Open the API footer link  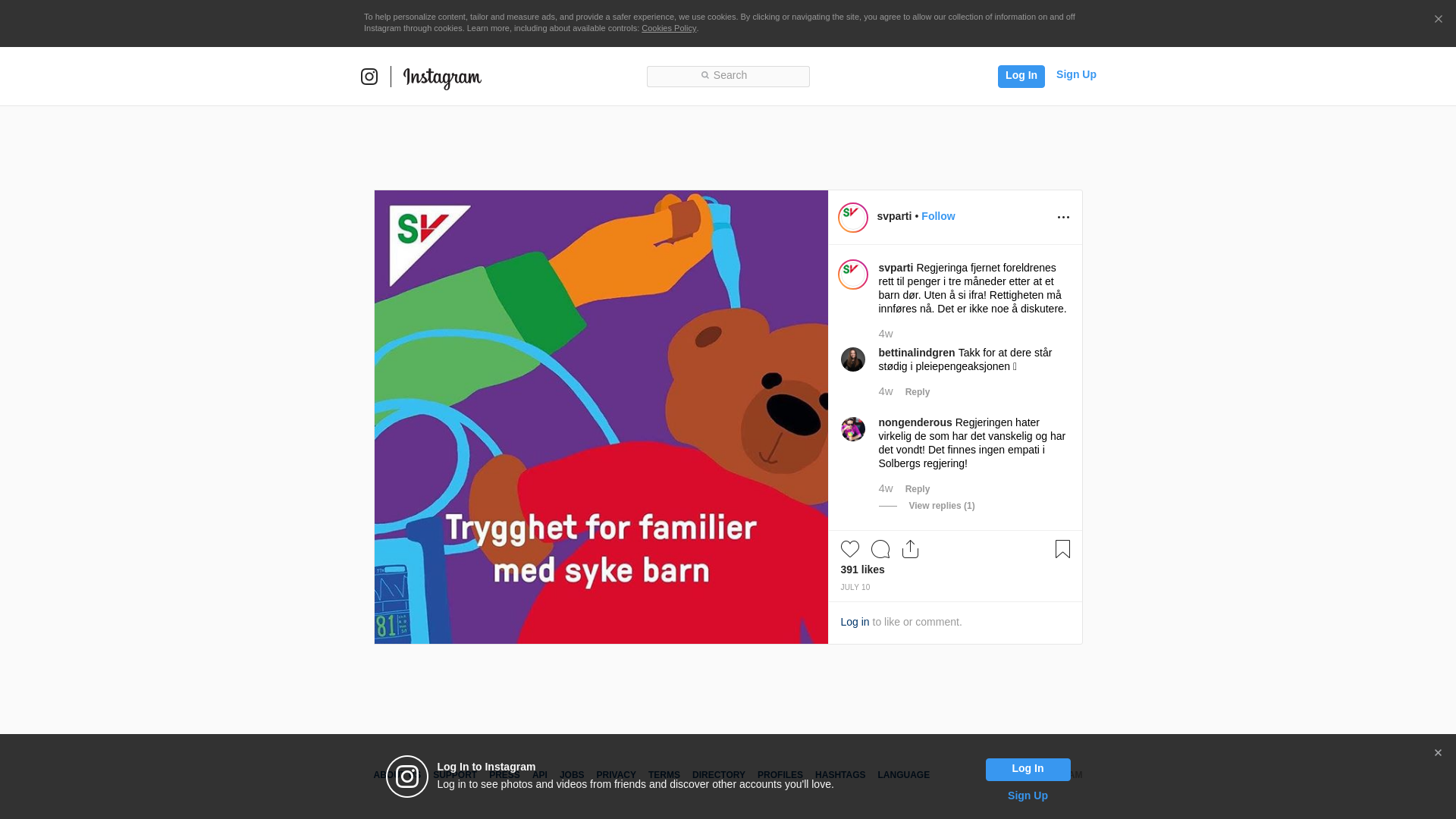pos(540,775)
